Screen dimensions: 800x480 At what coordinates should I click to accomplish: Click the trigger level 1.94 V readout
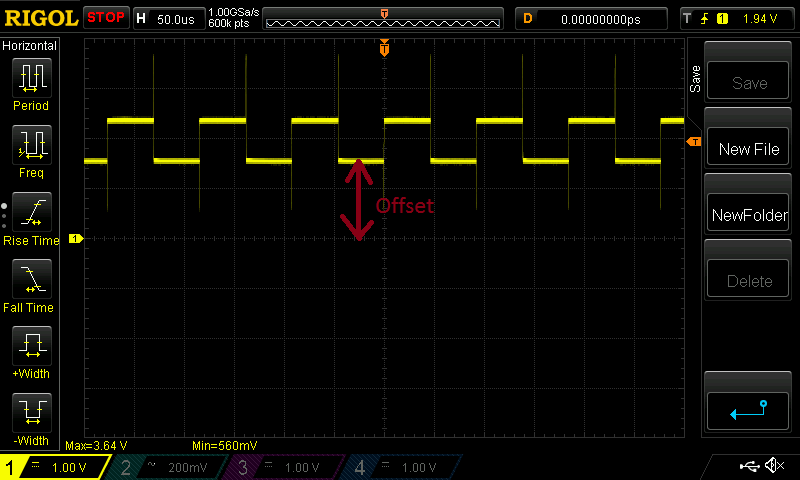760,19
